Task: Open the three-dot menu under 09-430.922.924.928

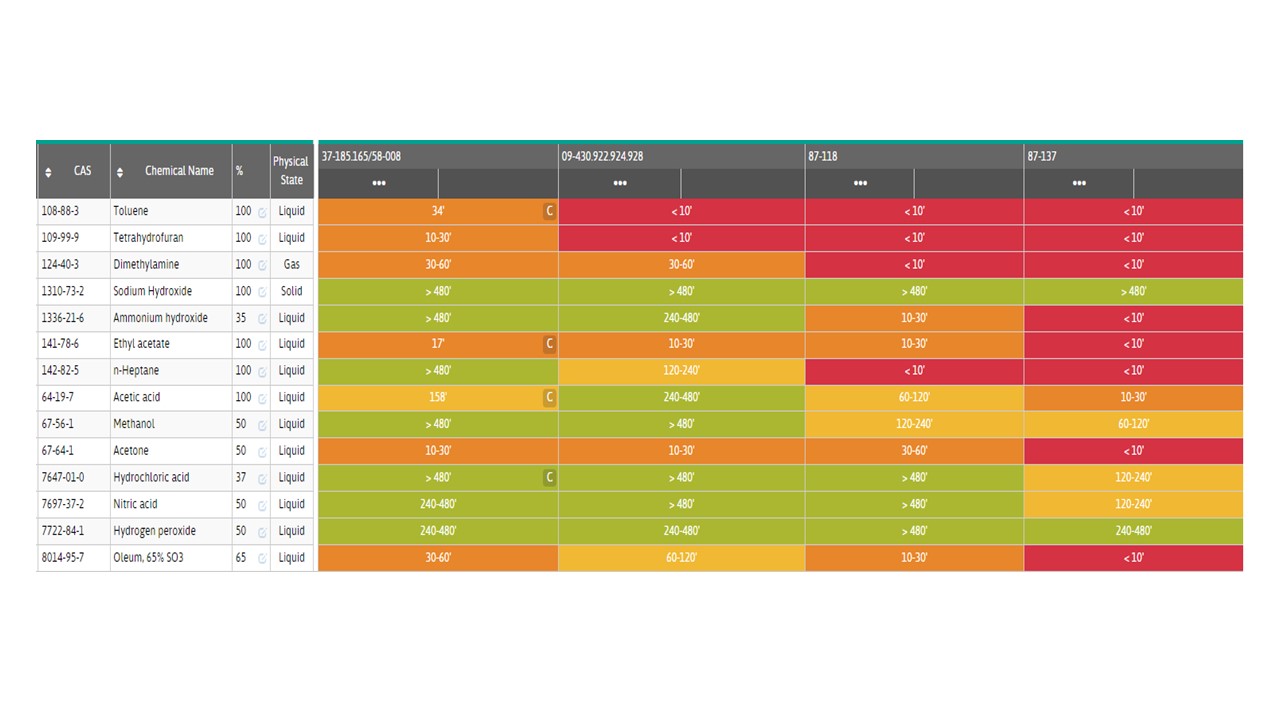Action: point(620,184)
